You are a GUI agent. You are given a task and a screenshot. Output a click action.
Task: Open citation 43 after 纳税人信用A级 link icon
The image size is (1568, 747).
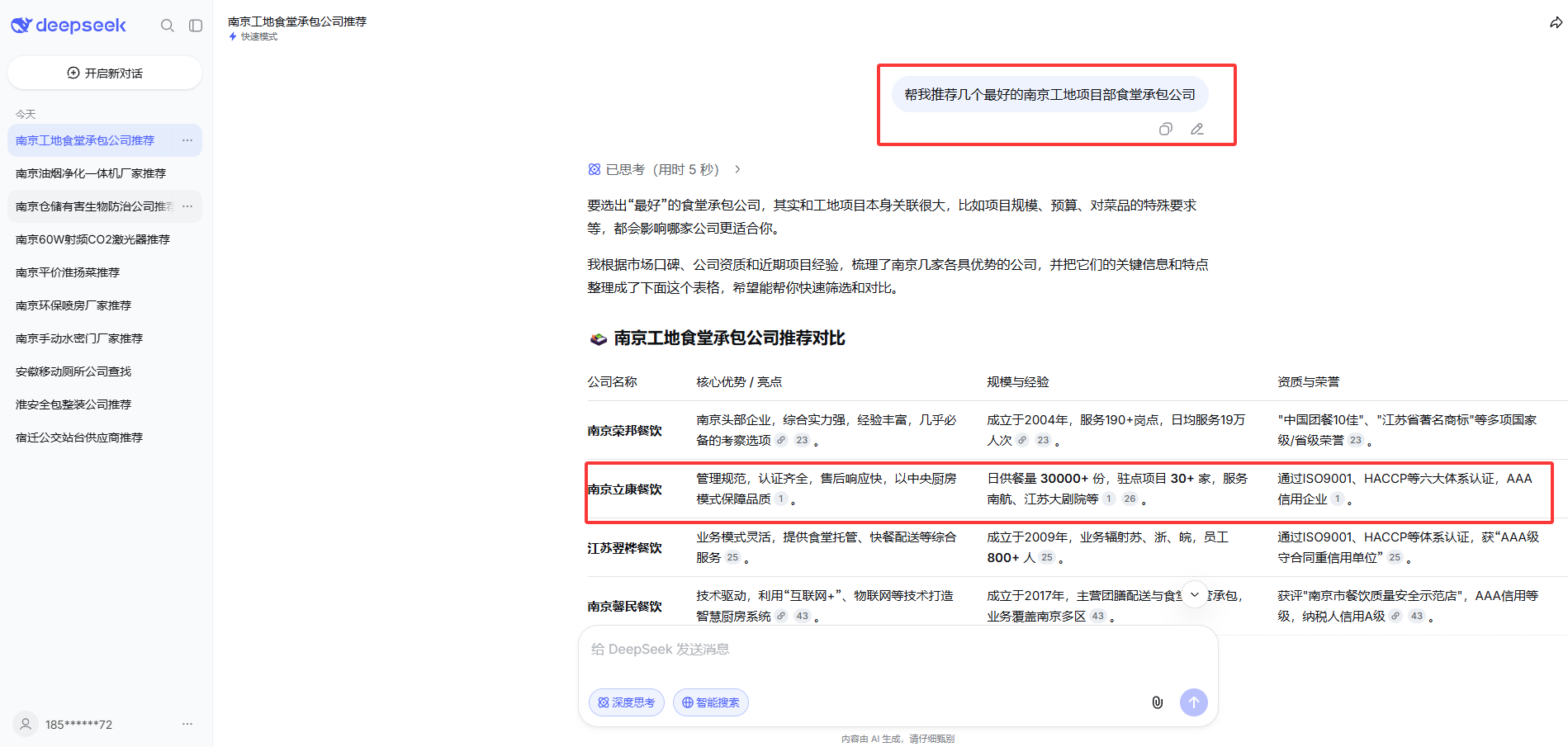1416,616
